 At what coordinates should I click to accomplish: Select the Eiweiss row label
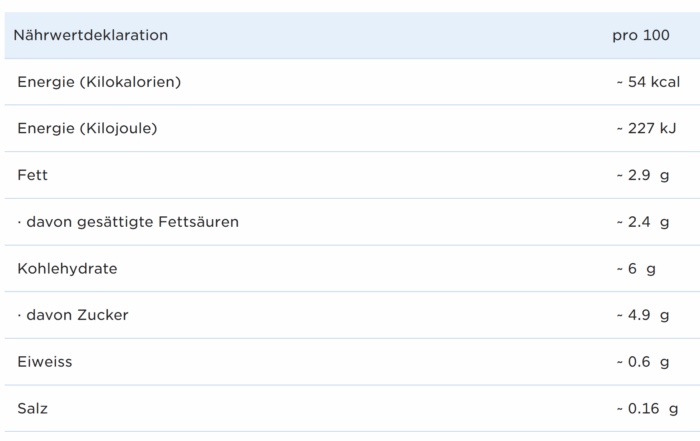[x=45, y=362]
